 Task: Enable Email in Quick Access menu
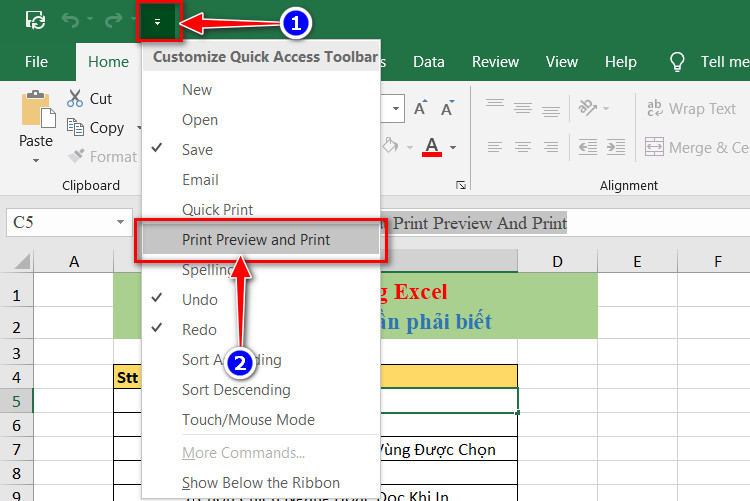(x=261, y=180)
